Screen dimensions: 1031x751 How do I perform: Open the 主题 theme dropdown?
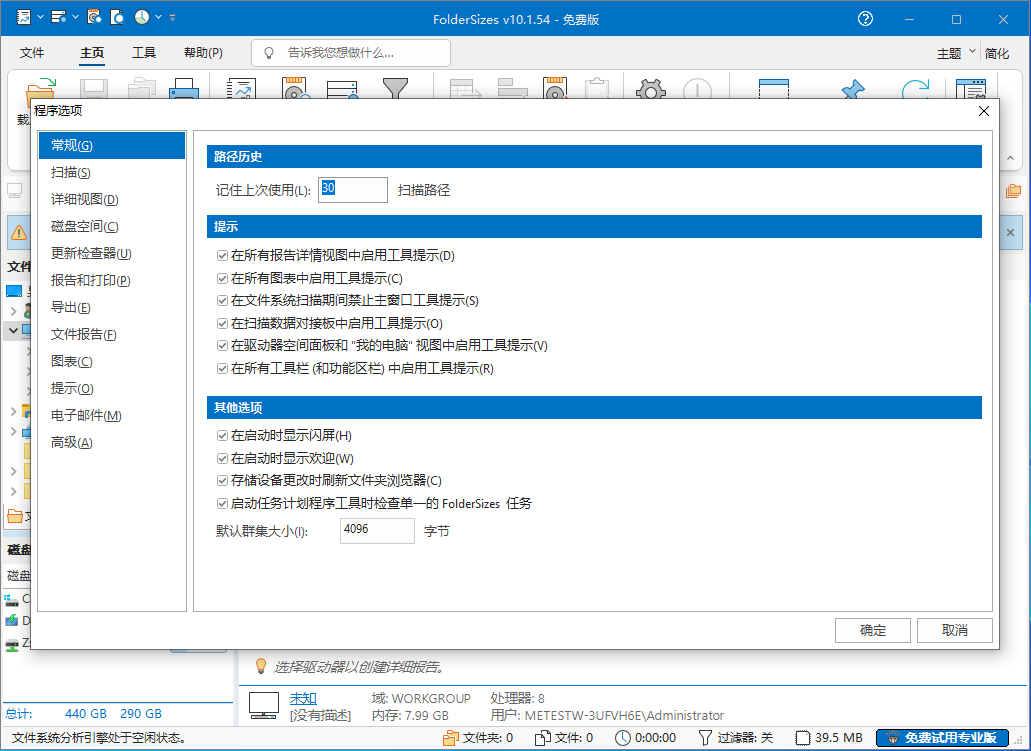[x=956, y=53]
